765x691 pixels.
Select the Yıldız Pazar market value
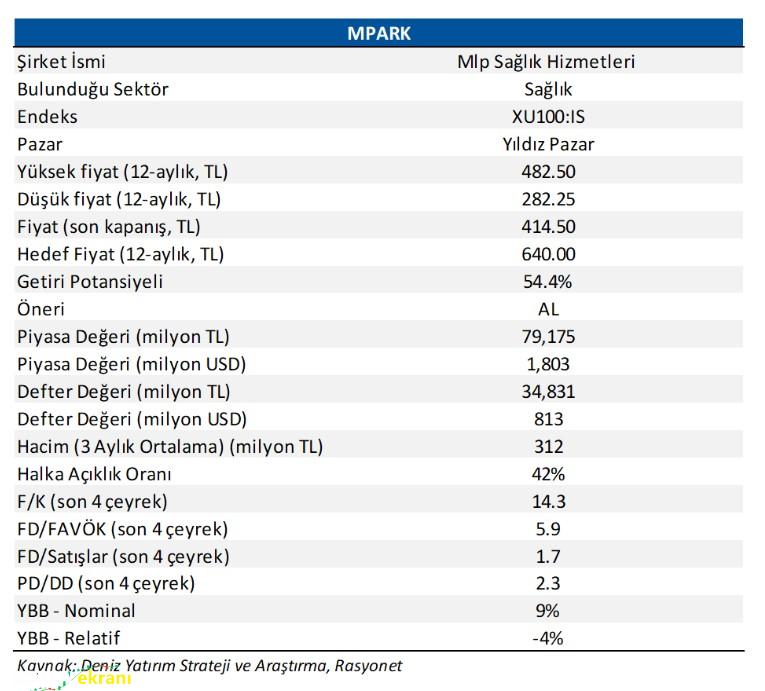(x=548, y=144)
